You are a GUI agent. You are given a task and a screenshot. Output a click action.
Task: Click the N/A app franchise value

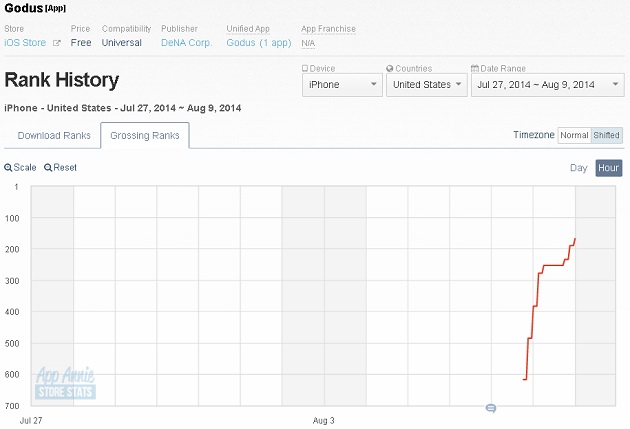pyautogui.click(x=308, y=43)
